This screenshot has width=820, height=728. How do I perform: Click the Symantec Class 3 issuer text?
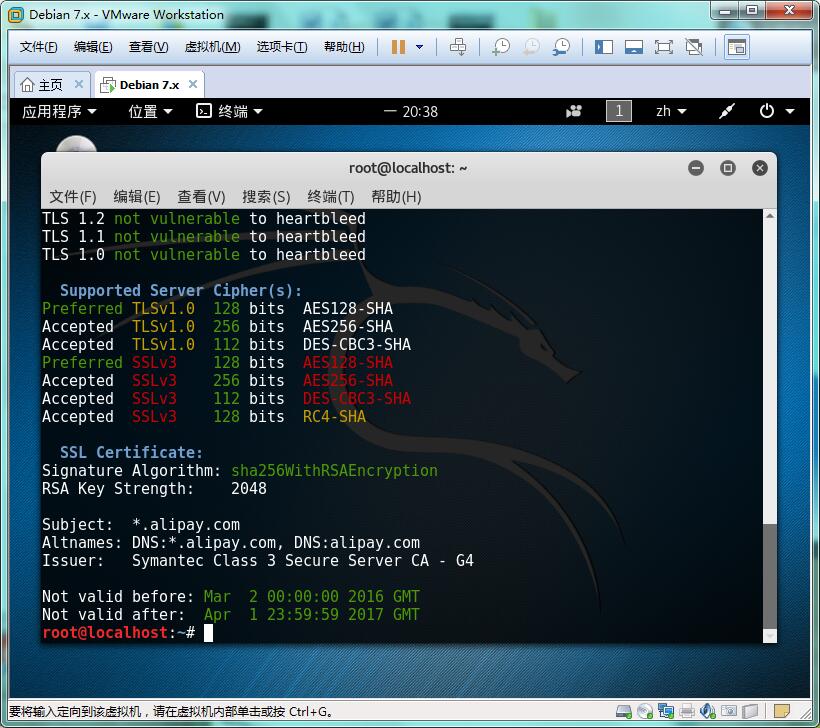click(303, 561)
